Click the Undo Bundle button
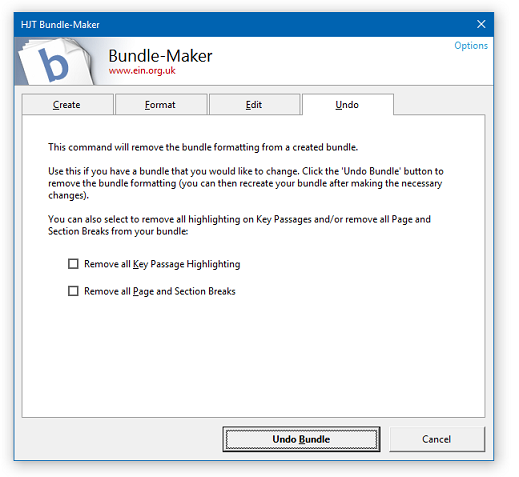519x477 pixels. (x=301, y=439)
